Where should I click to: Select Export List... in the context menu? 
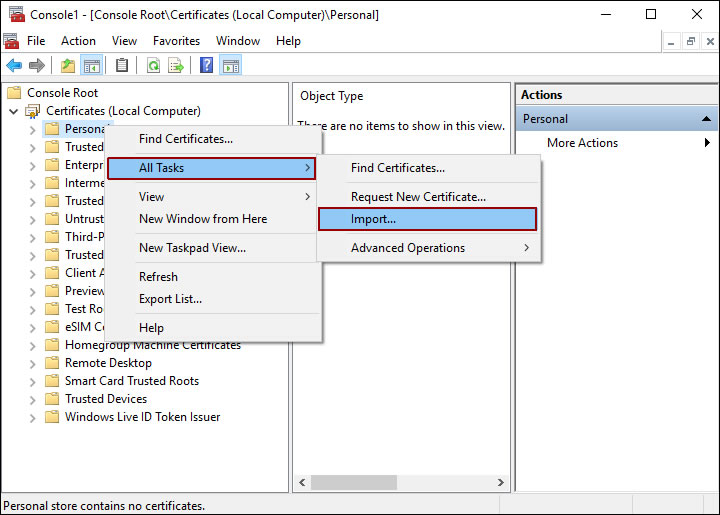170,298
